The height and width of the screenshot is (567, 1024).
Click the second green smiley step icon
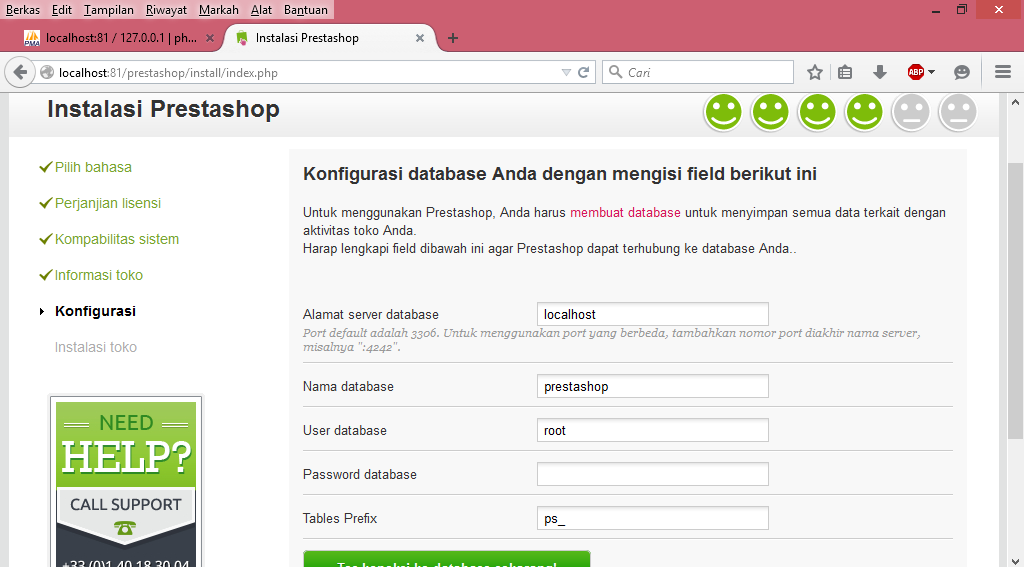click(770, 112)
